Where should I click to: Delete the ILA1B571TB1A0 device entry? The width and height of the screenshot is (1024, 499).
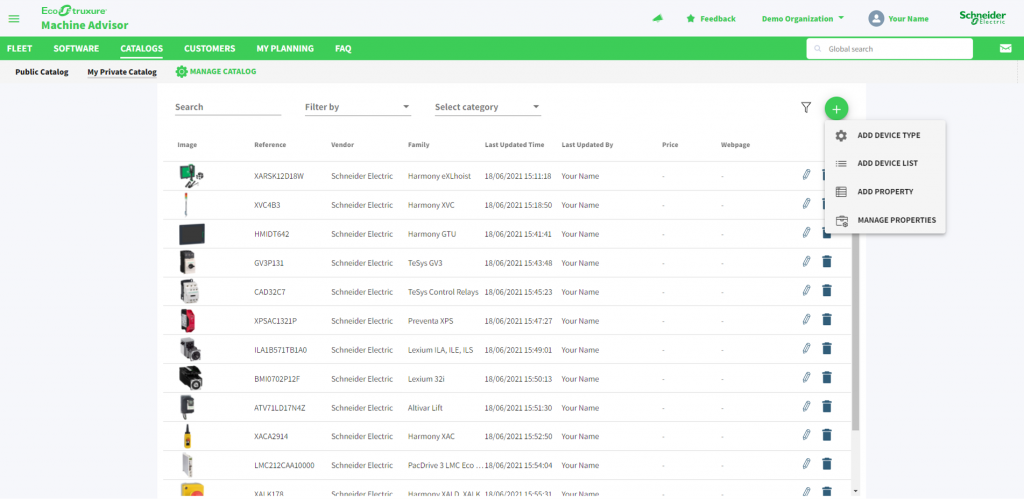pyautogui.click(x=827, y=348)
